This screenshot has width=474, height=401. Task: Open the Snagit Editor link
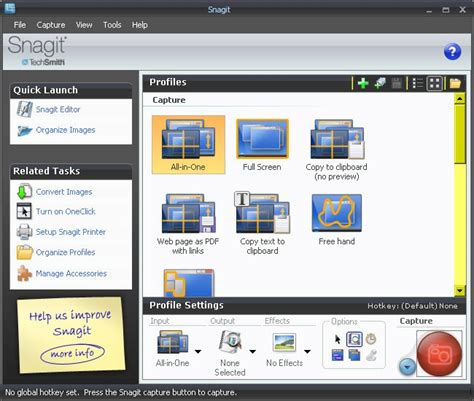point(58,109)
